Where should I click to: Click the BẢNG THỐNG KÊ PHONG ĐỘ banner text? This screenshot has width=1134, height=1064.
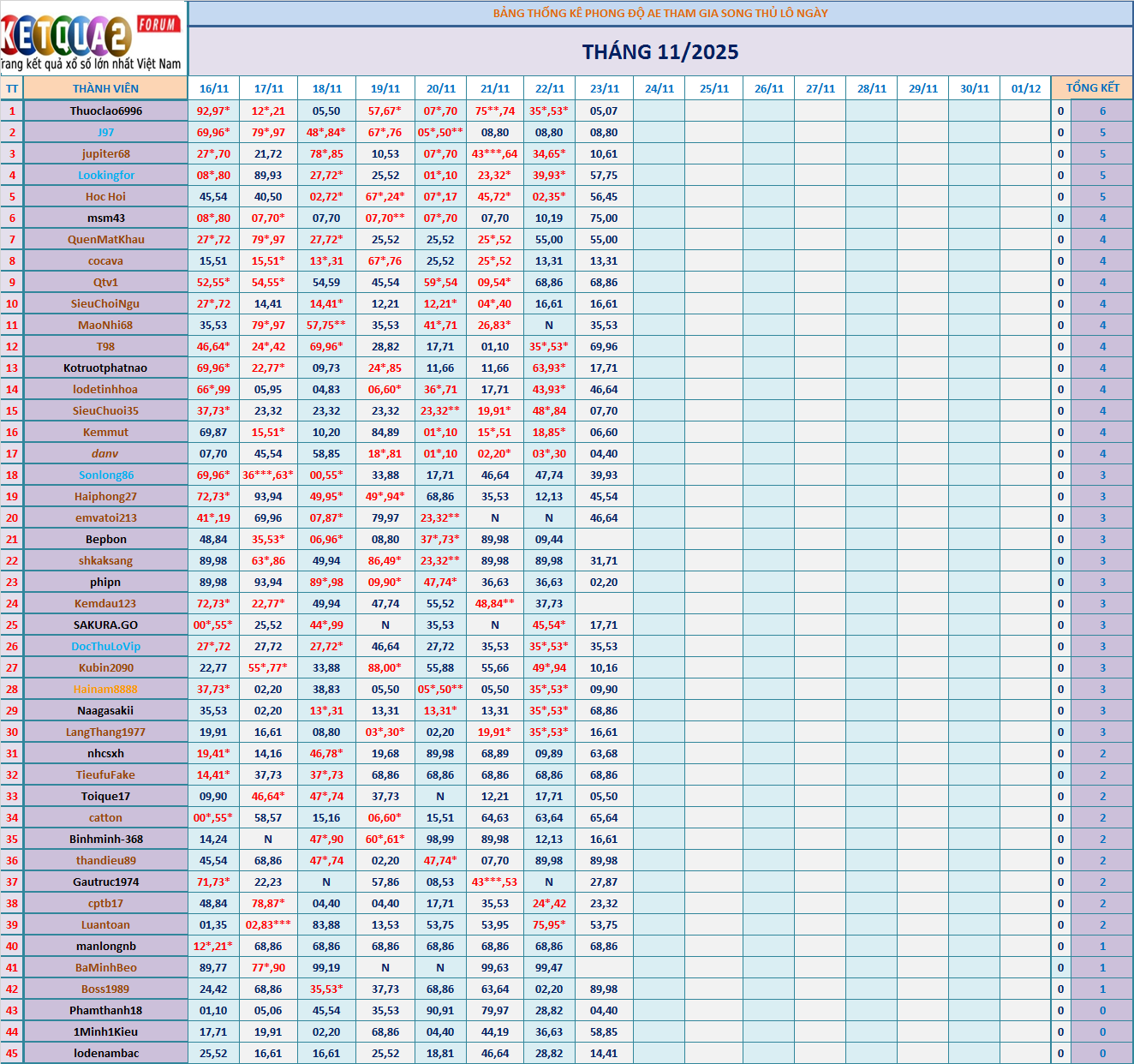pyautogui.click(x=660, y=13)
